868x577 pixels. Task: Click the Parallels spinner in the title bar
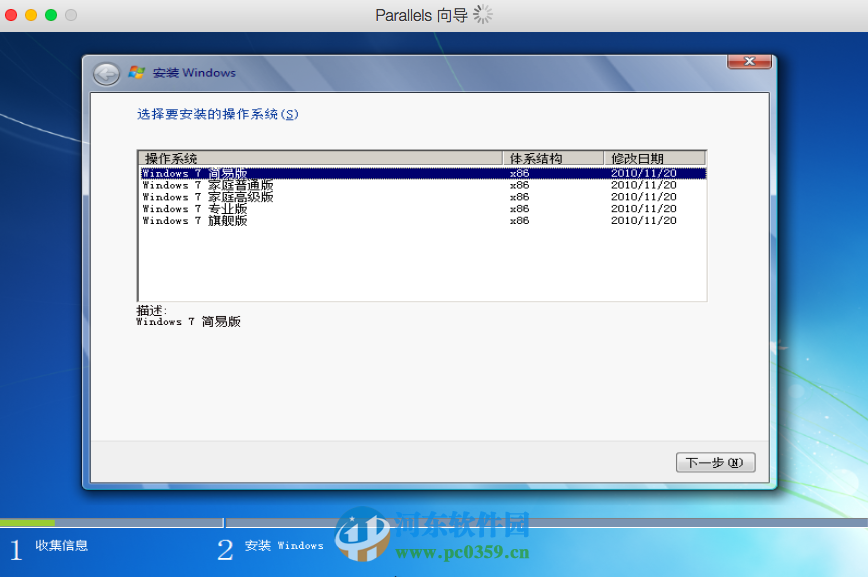click(x=482, y=14)
